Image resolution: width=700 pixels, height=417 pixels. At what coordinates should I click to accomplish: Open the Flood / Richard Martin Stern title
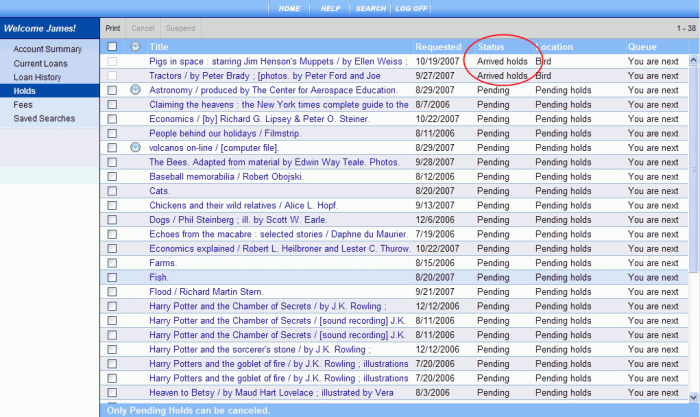pos(214,291)
